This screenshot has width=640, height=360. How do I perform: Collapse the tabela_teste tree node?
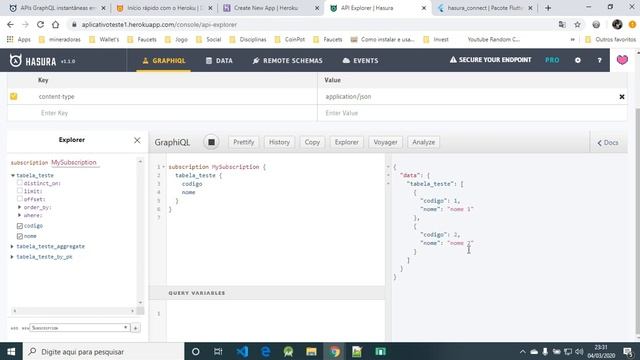pyautogui.click(x=13, y=176)
